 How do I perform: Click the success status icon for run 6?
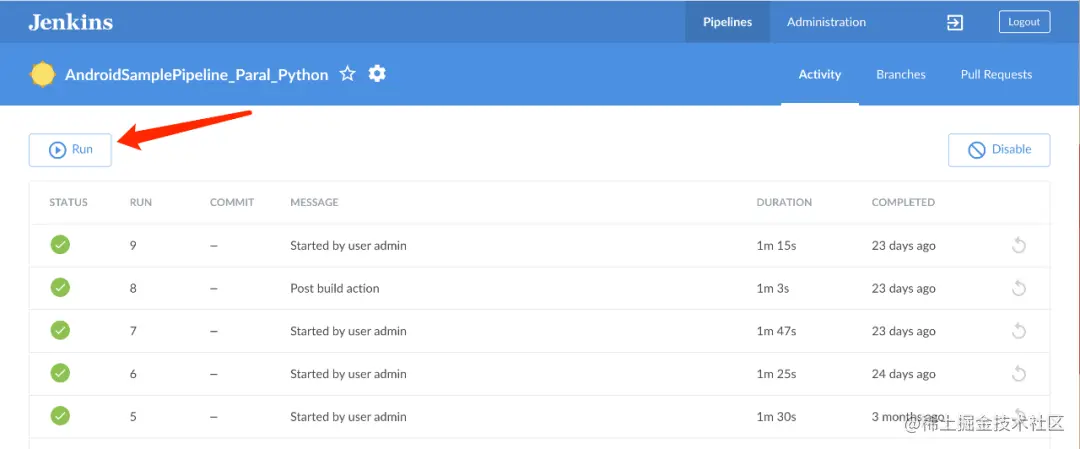[61, 373]
